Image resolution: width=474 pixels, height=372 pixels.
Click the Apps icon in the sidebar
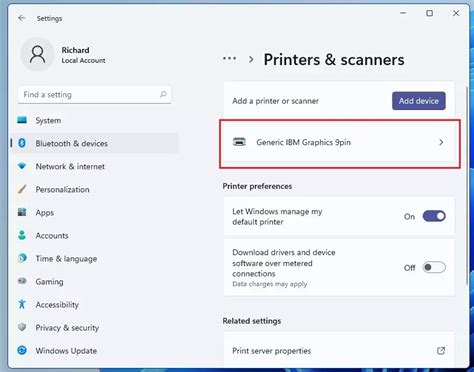pyautogui.click(x=22, y=212)
